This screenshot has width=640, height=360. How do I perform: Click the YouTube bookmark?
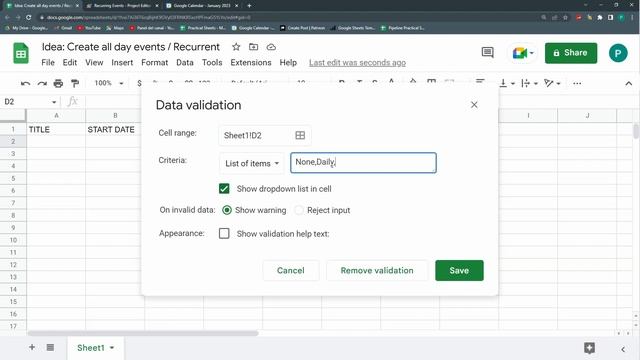89,28
